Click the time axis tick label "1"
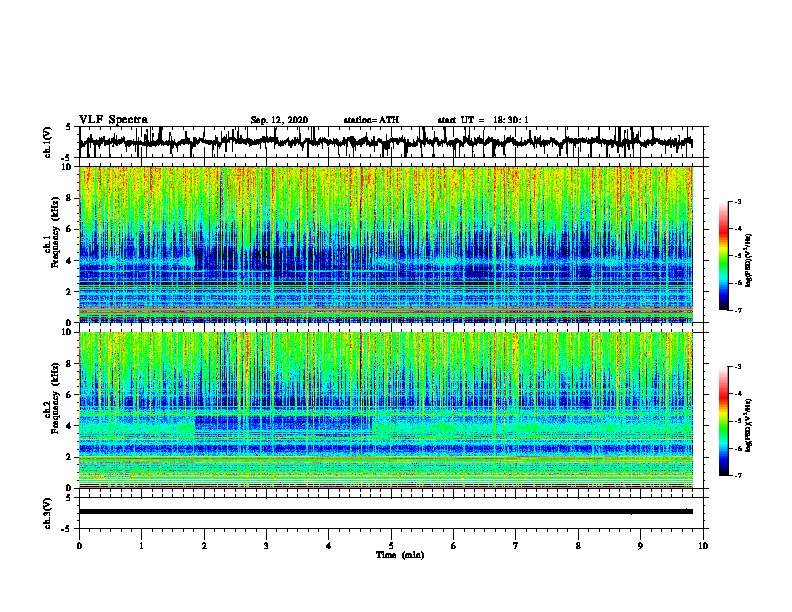 tap(141, 546)
